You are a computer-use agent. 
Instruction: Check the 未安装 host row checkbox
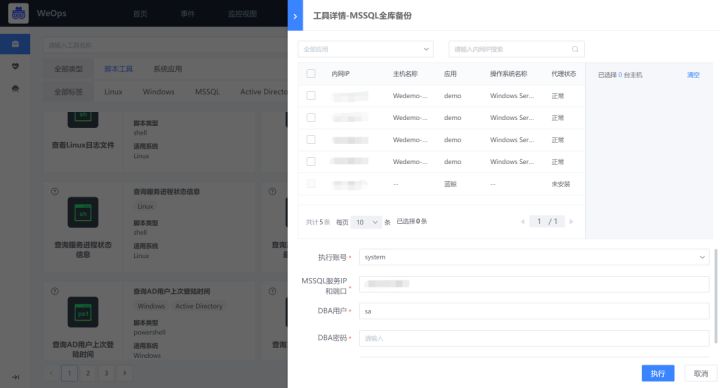[311, 184]
